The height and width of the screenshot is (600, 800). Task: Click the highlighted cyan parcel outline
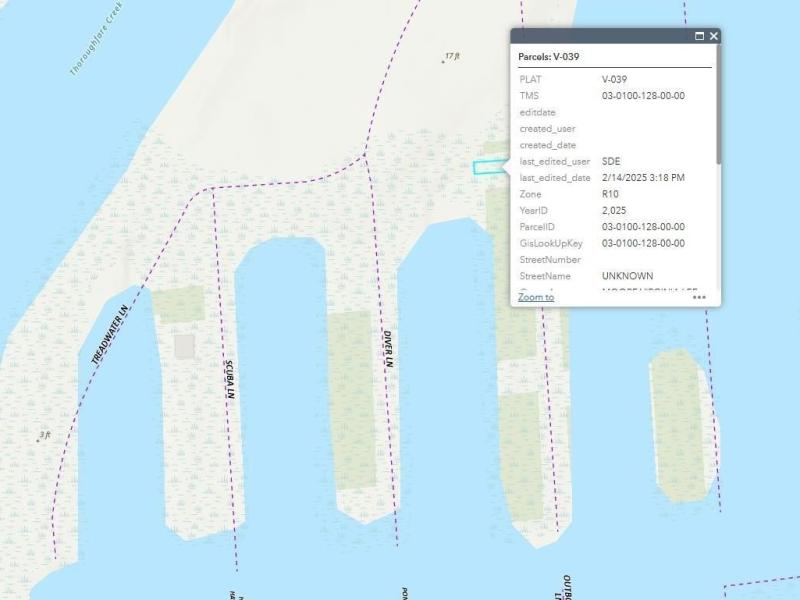tap(488, 167)
